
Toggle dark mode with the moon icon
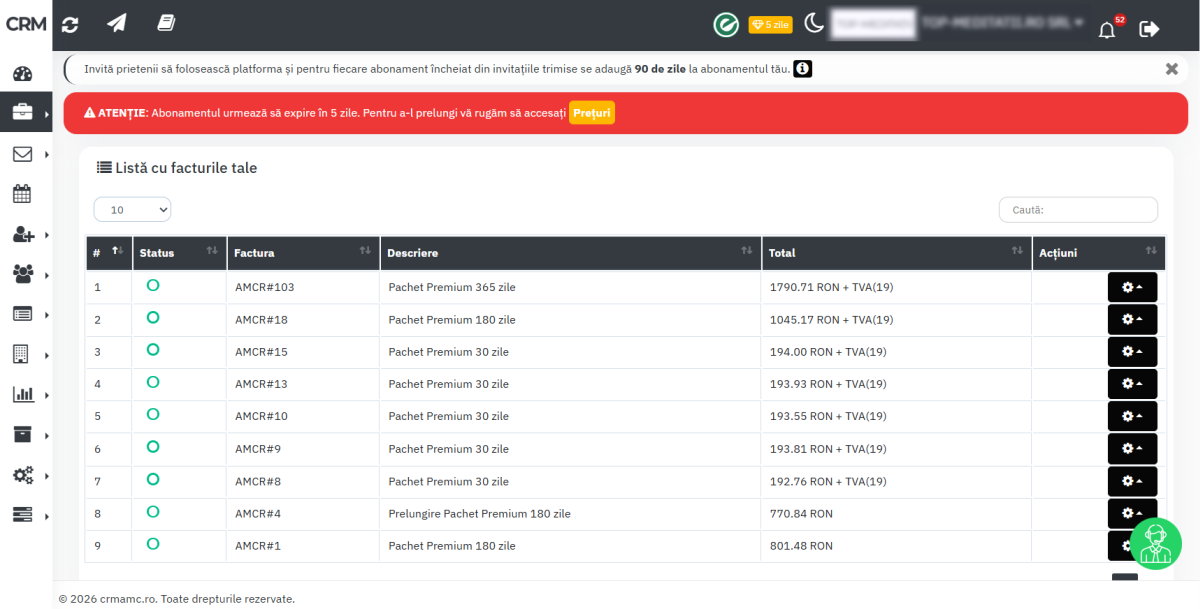[814, 24]
